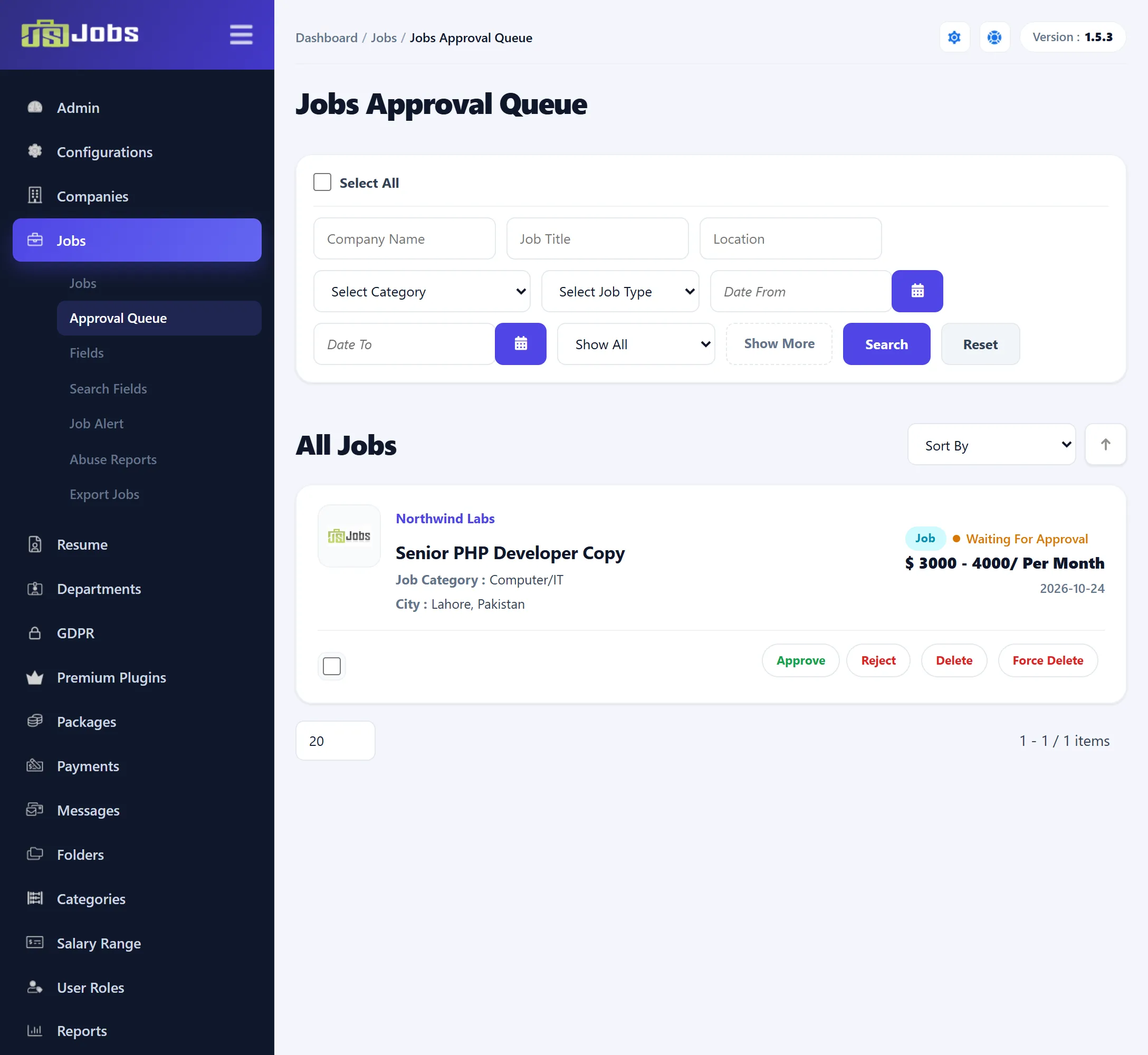
Task: Tick the Senior PHP Developer Copy checkbox
Action: (331, 666)
